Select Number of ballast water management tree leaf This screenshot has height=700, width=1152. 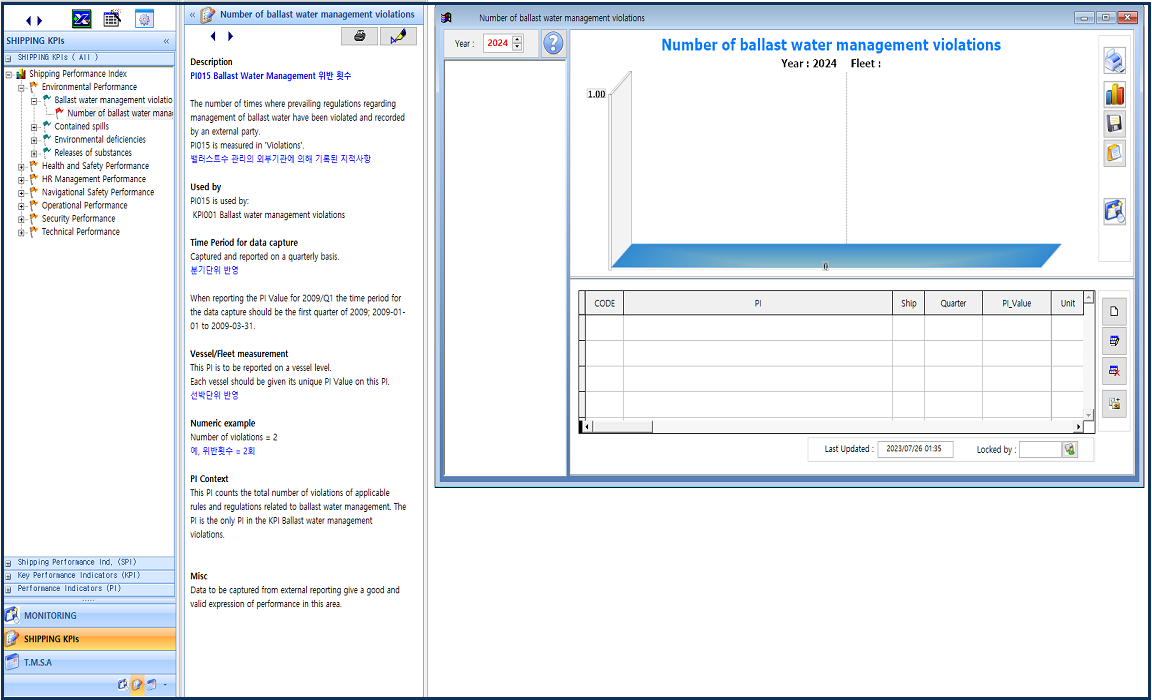(x=120, y=113)
